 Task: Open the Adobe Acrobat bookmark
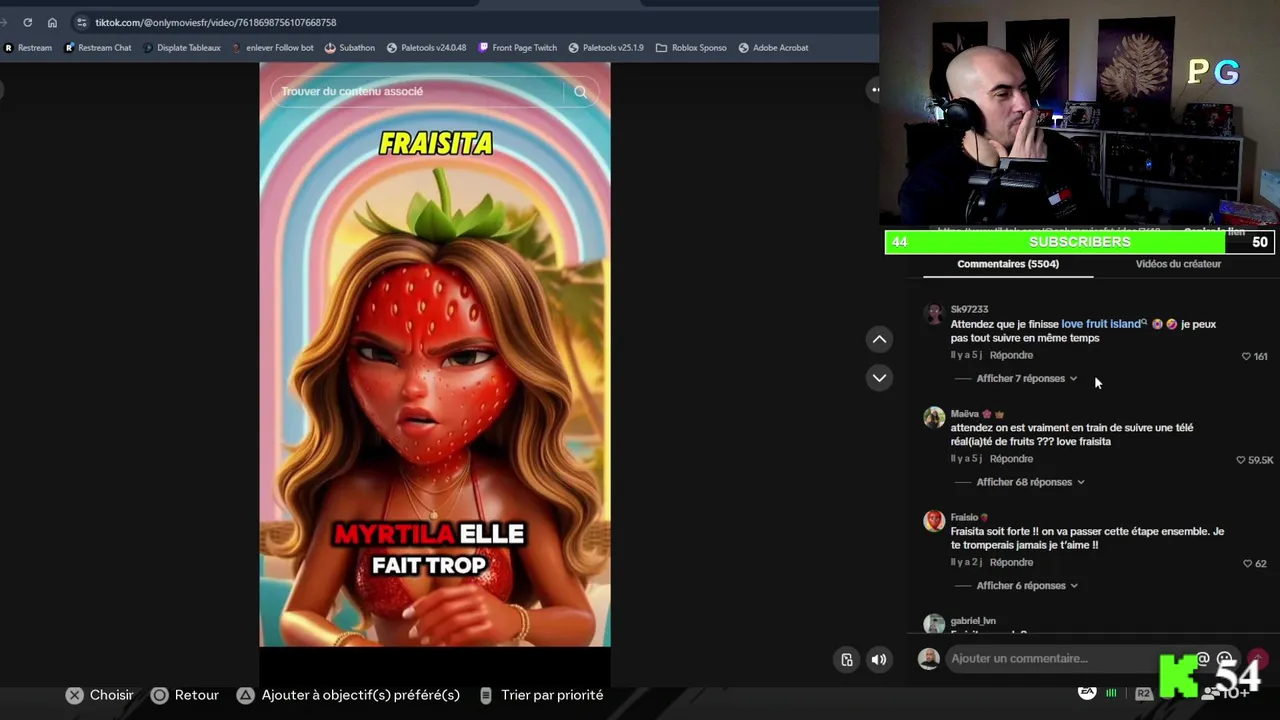click(x=773, y=47)
